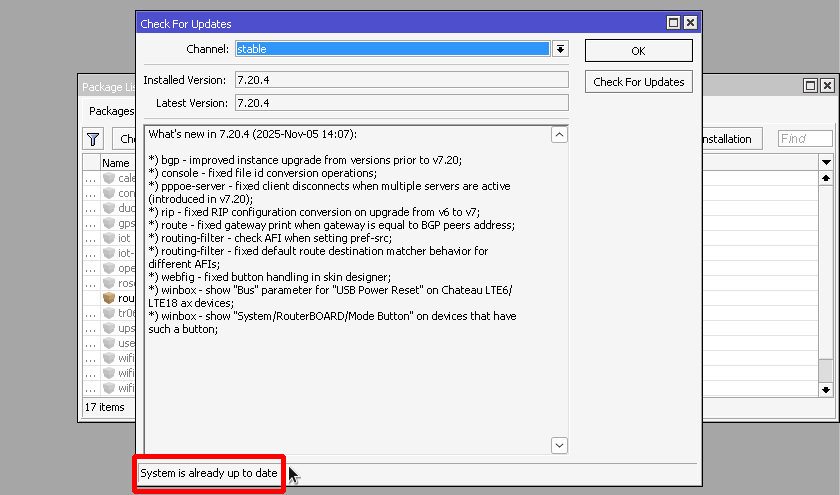Image resolution: width=840 pixels, height=495 pixels.
Task: Click the gps package icon
Action: click(109, 223)
